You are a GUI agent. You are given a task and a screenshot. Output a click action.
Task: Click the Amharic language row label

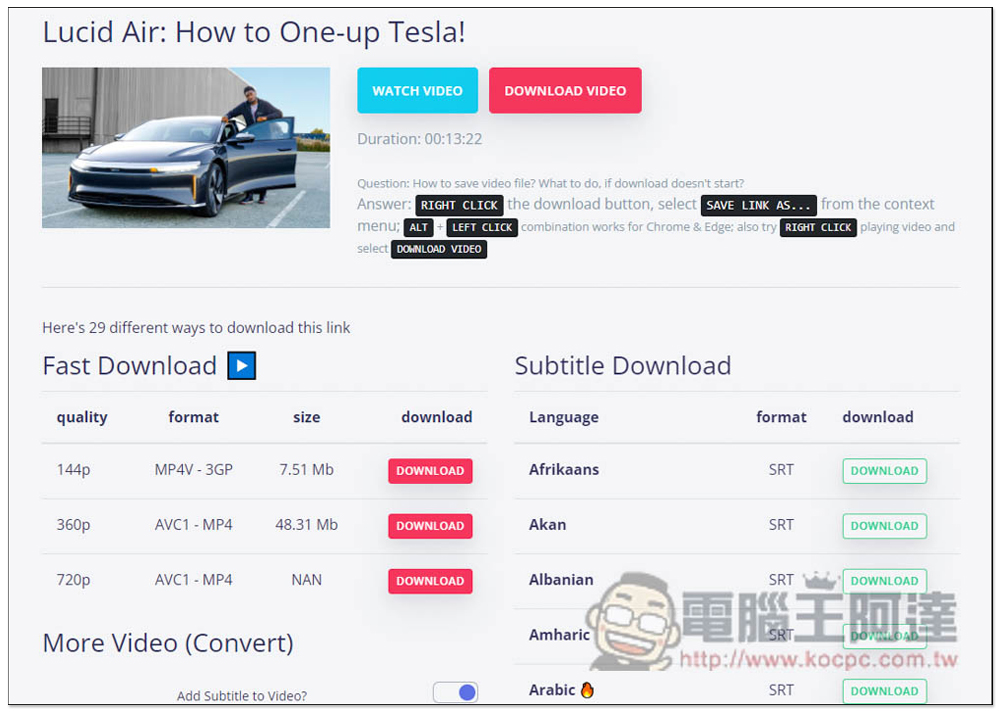click(560, 635)
